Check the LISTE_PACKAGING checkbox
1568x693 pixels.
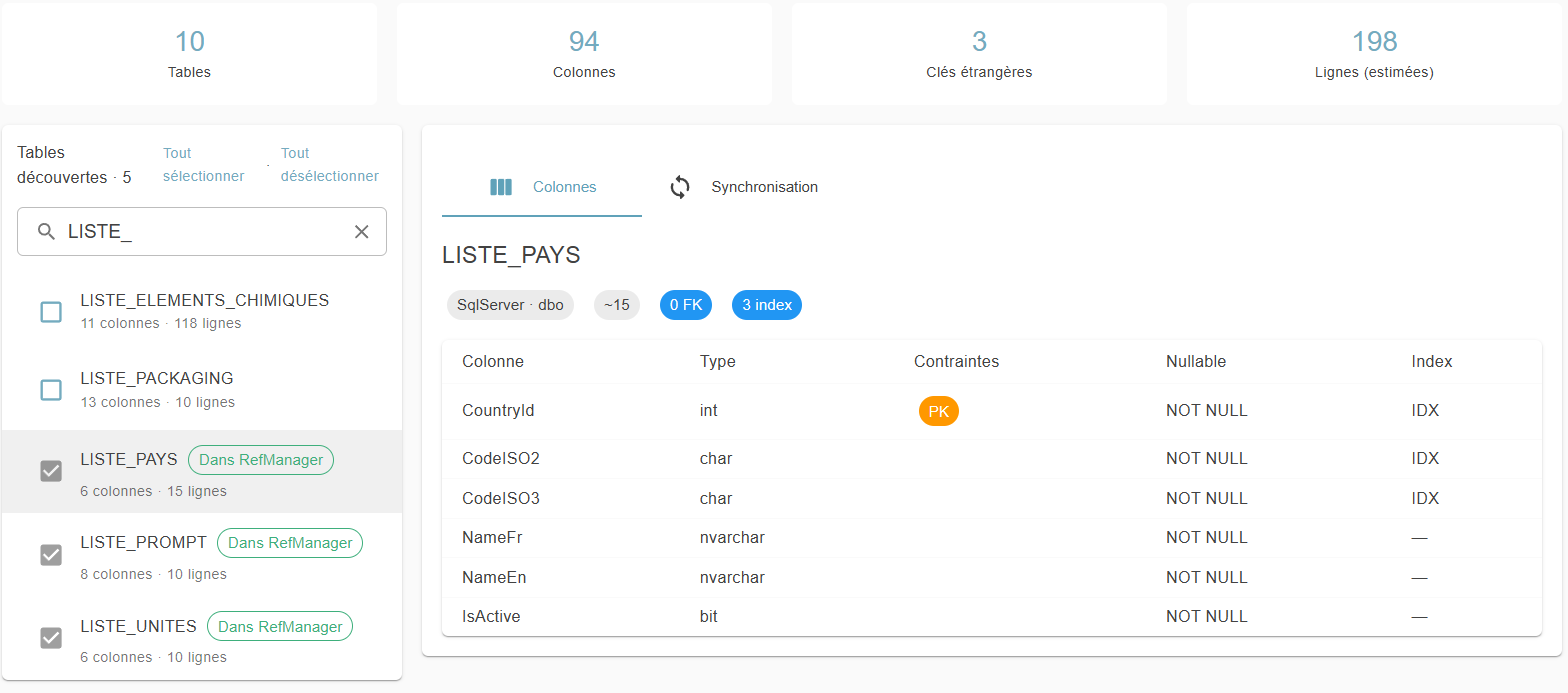pos(51,390)
